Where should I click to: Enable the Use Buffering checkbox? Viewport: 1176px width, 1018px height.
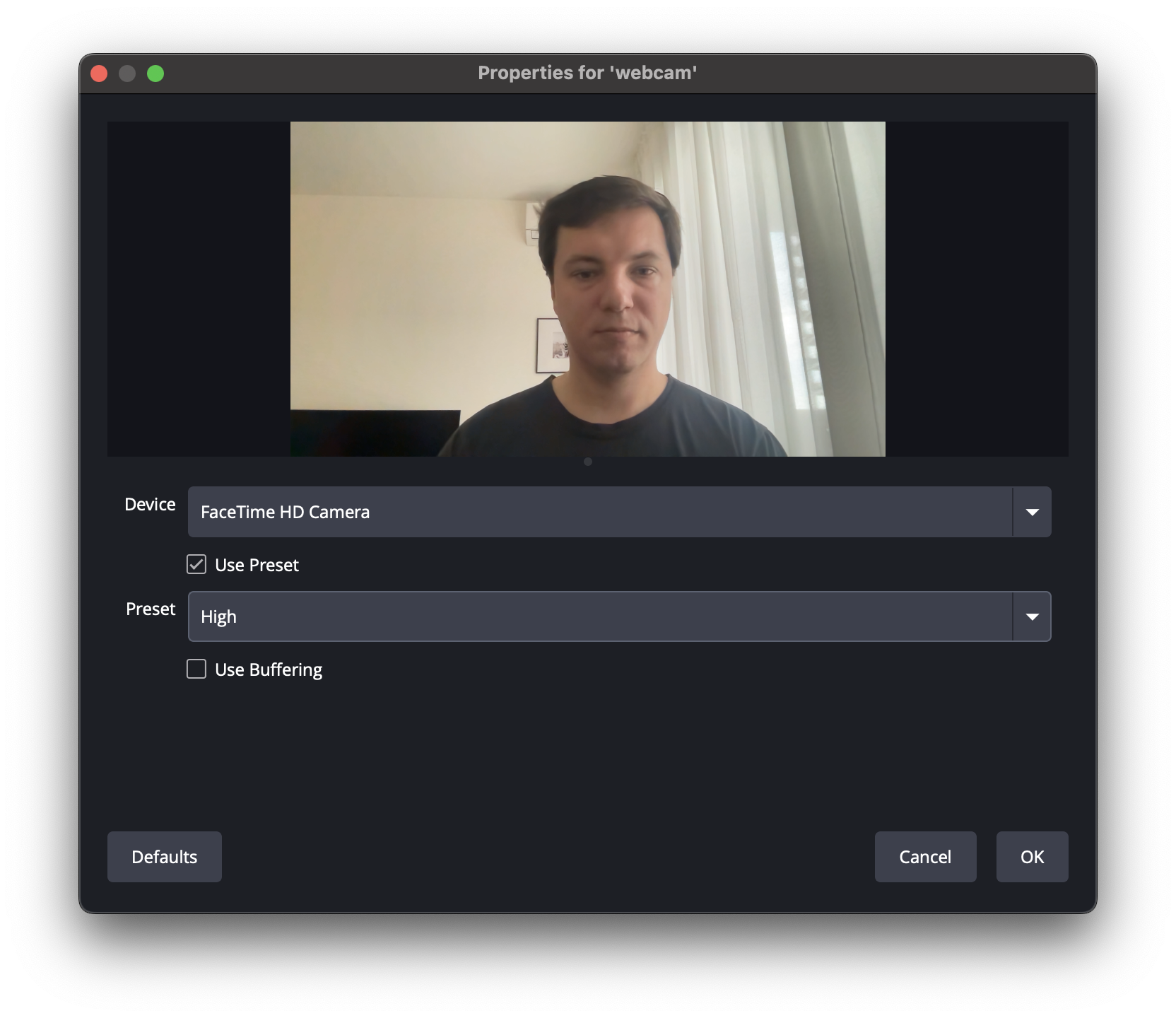coord(196,669)
